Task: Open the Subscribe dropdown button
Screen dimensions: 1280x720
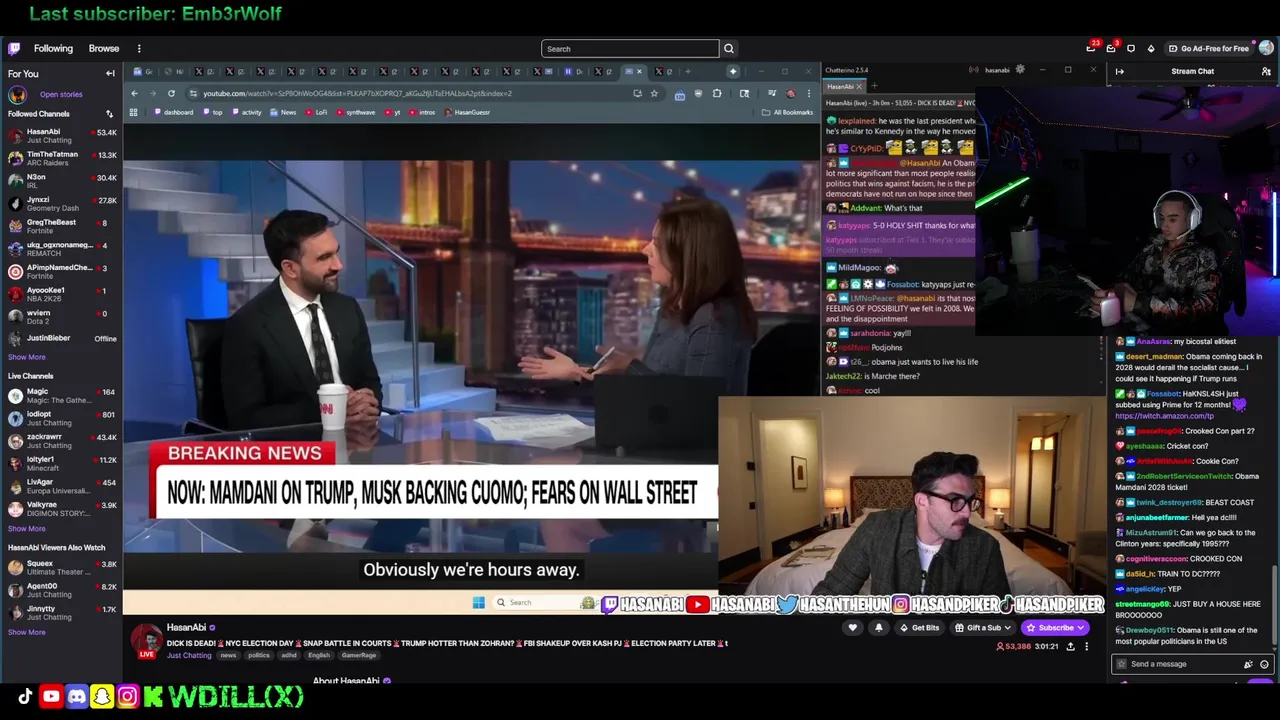Action: [x=1055, y=628]
